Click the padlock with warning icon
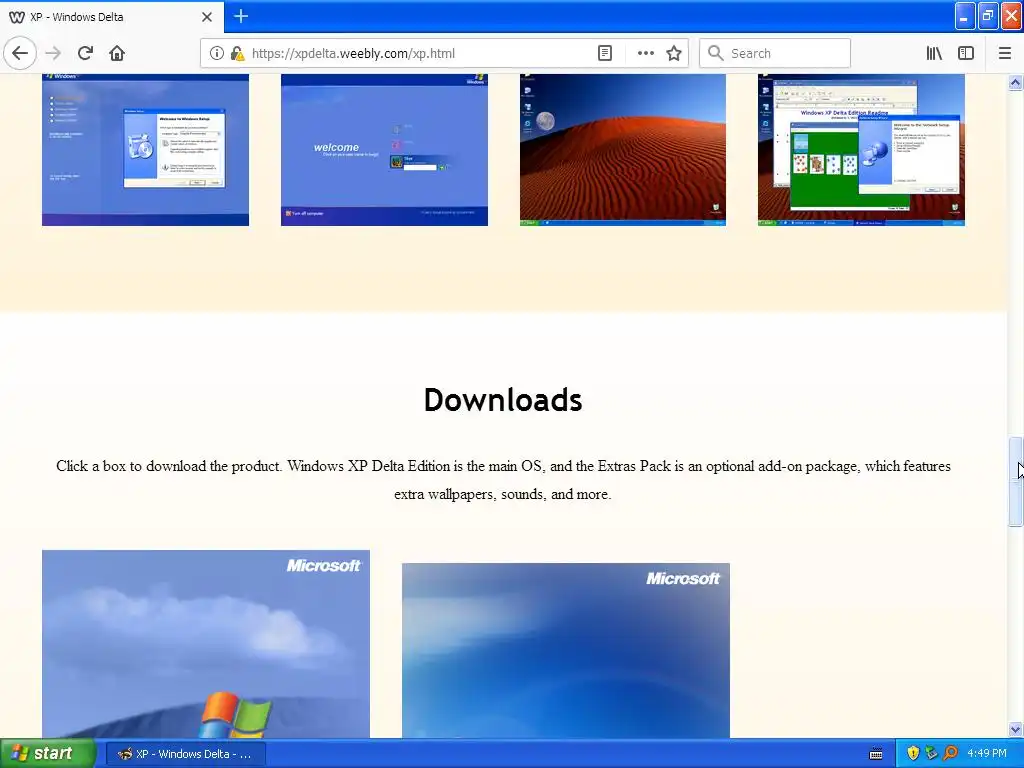Viewport: 1024px width, 768px height. pos(237,53)
